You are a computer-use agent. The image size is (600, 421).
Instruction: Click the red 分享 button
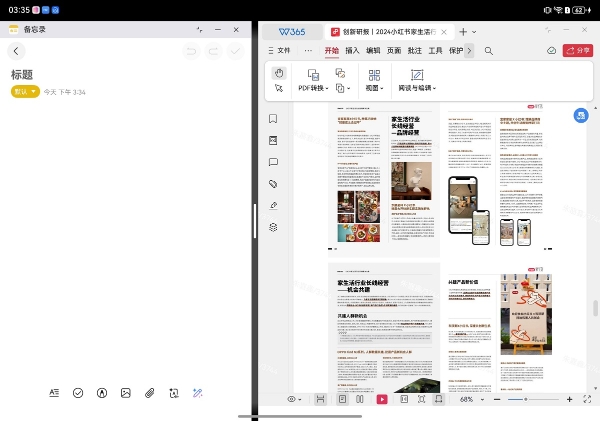point(578,50)
